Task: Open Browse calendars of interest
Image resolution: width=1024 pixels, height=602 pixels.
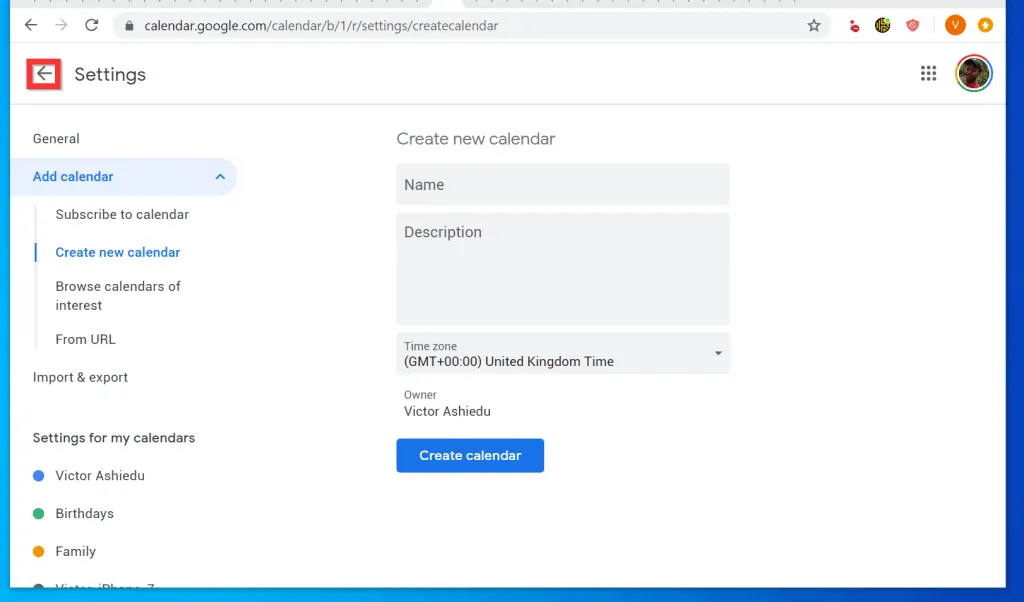Action: pyautogui.click(x=118, y=295)
